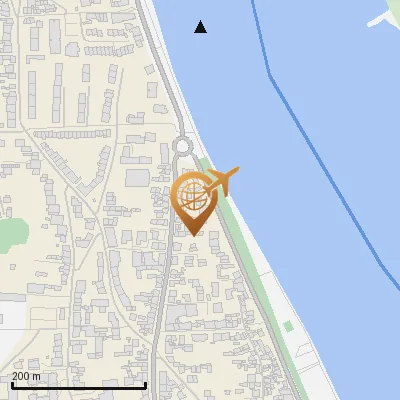Click the globe inside the location pin
The height and width of the screenshot is (400, 400).
tap(193, 197)
